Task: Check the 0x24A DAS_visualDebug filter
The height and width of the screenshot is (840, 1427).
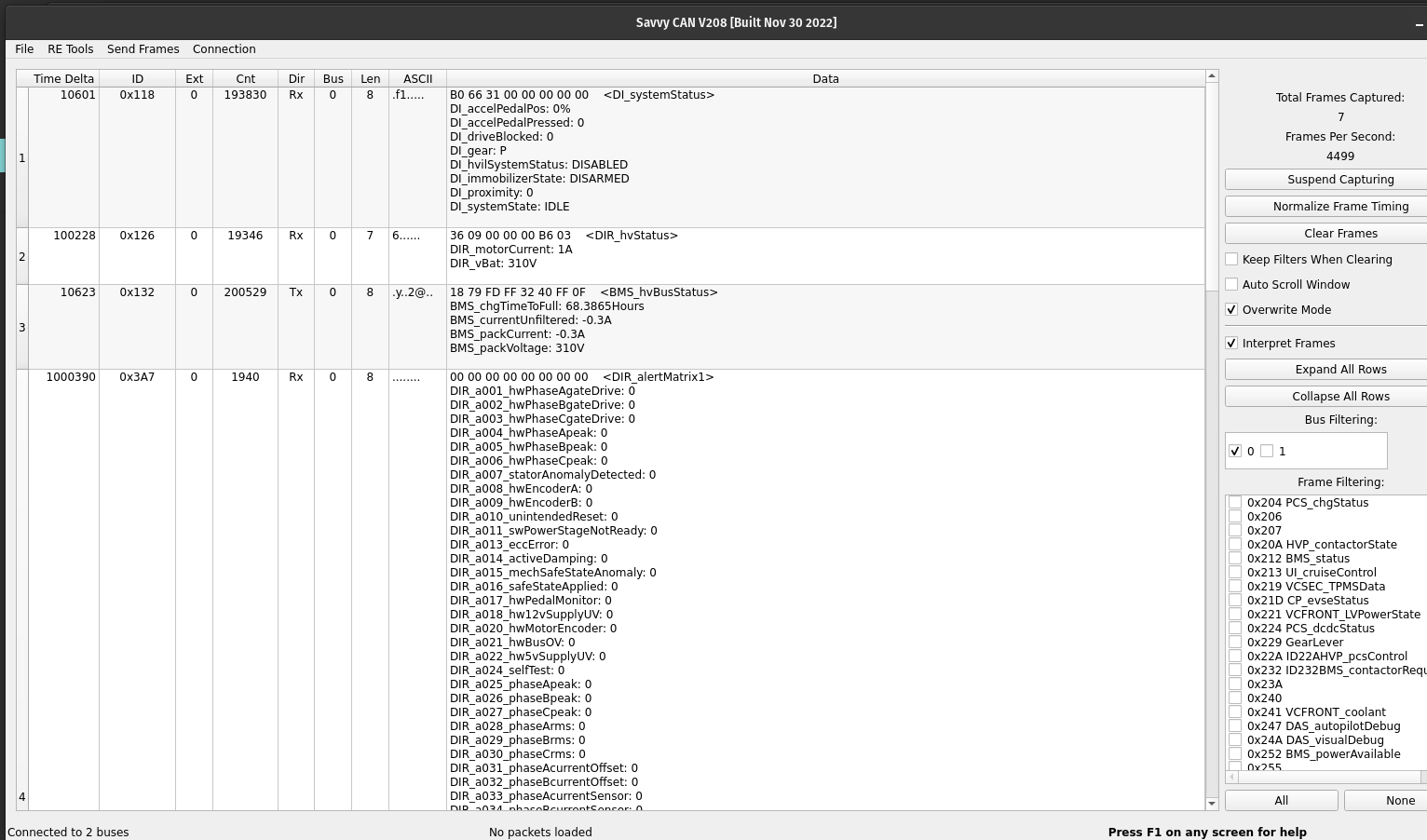Action: pos(1235,740)
